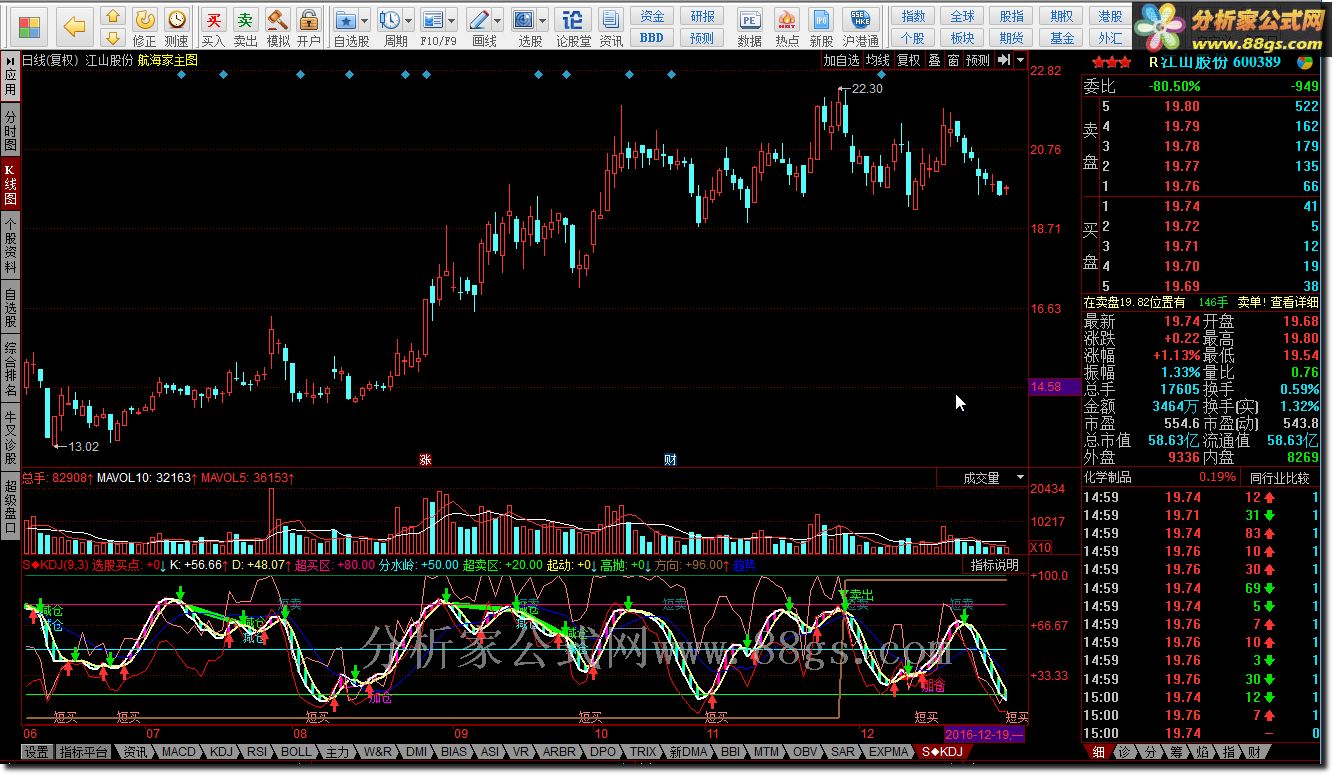
Task: Click the 查看详细 link
Action: 1293,302
